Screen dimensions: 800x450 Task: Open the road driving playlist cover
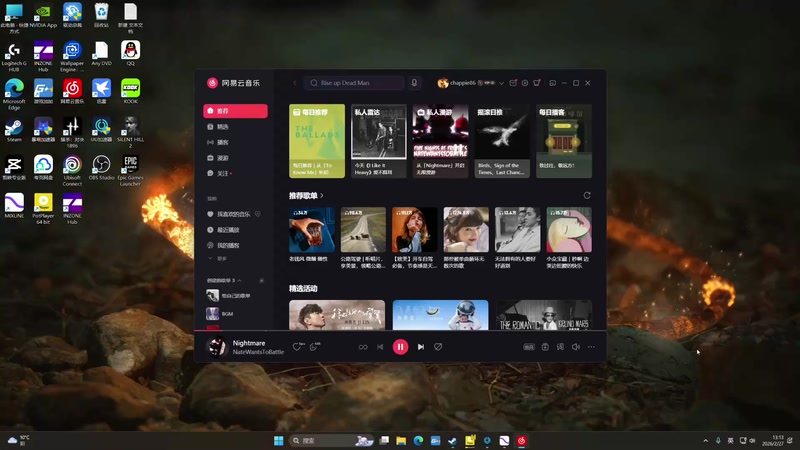coord(363,230)
